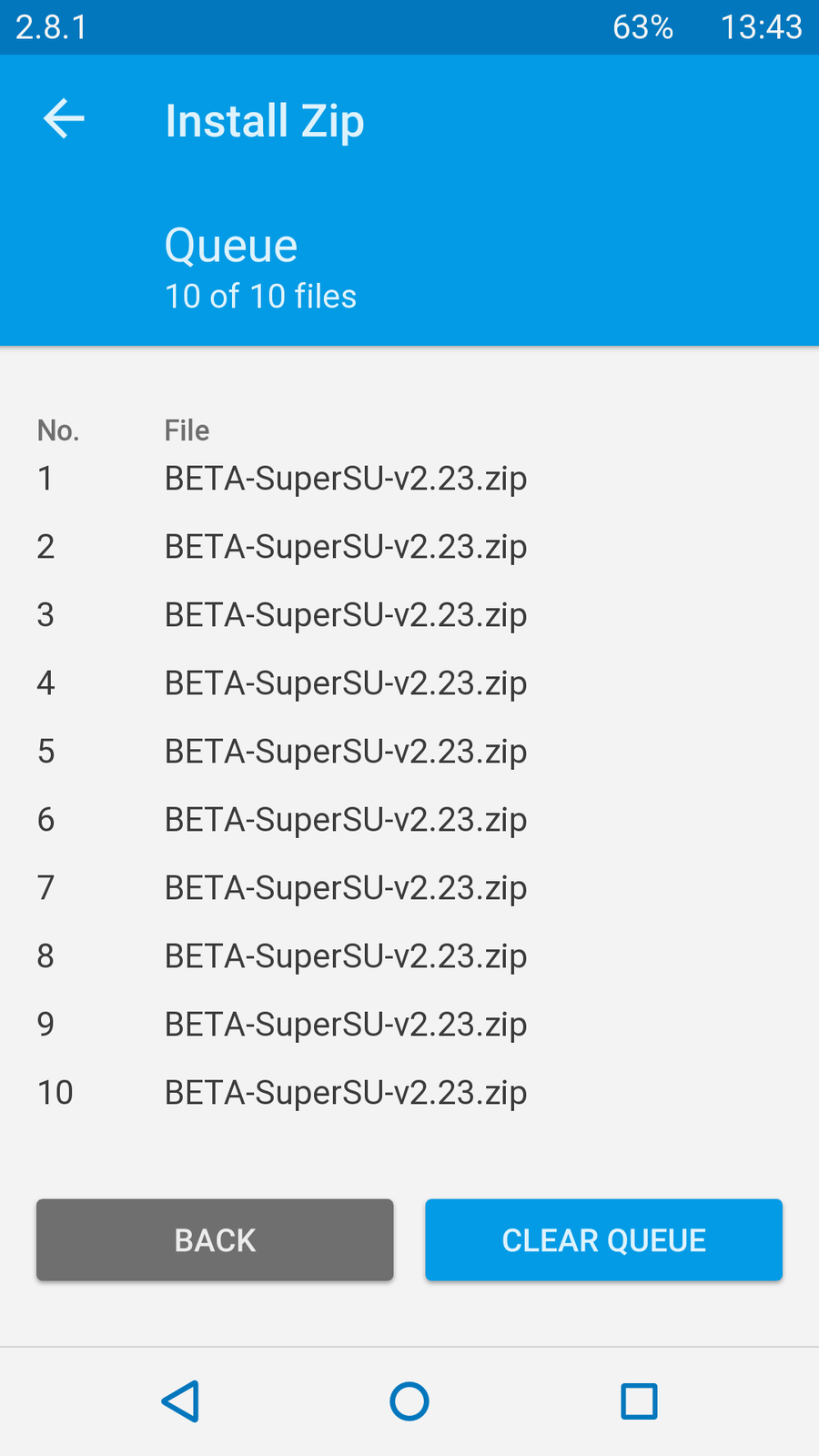Viewport: 819px width, 1456px height.
Task: Tap the clock in status bar
Action: tap(761, 27)
